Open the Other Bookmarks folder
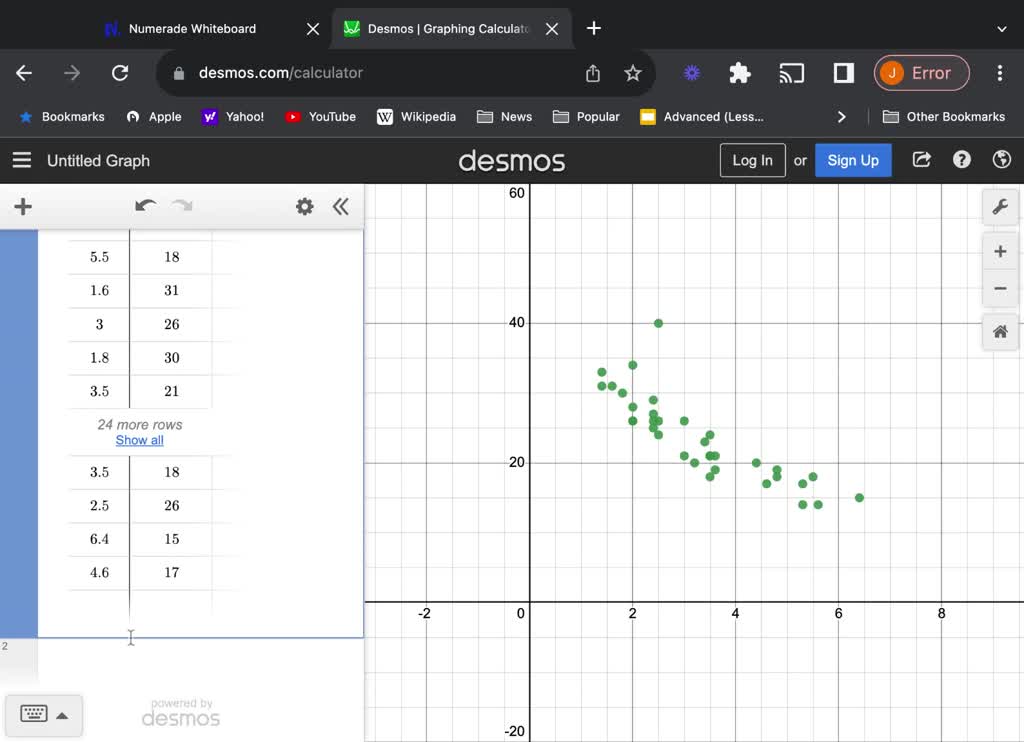This screenshot has height=742, width=1024. point(944,117)
